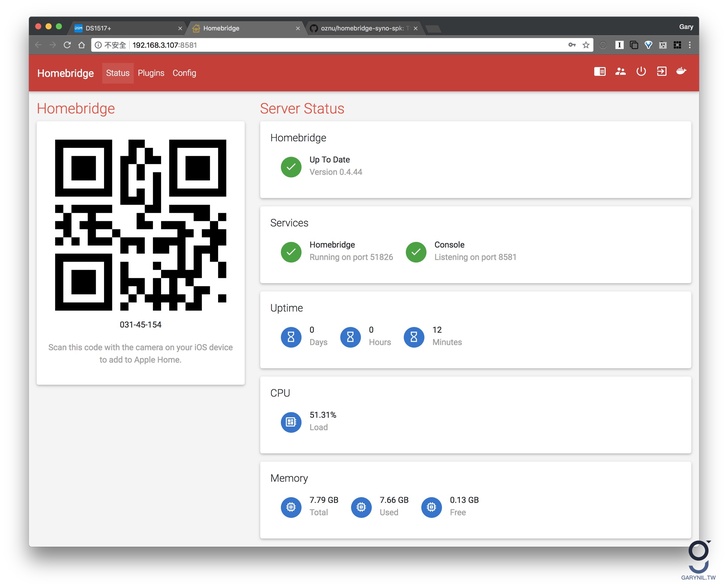Viewport: 728px width, 588px height.
Task: Open the Config page
Action: tap(184, 73)
